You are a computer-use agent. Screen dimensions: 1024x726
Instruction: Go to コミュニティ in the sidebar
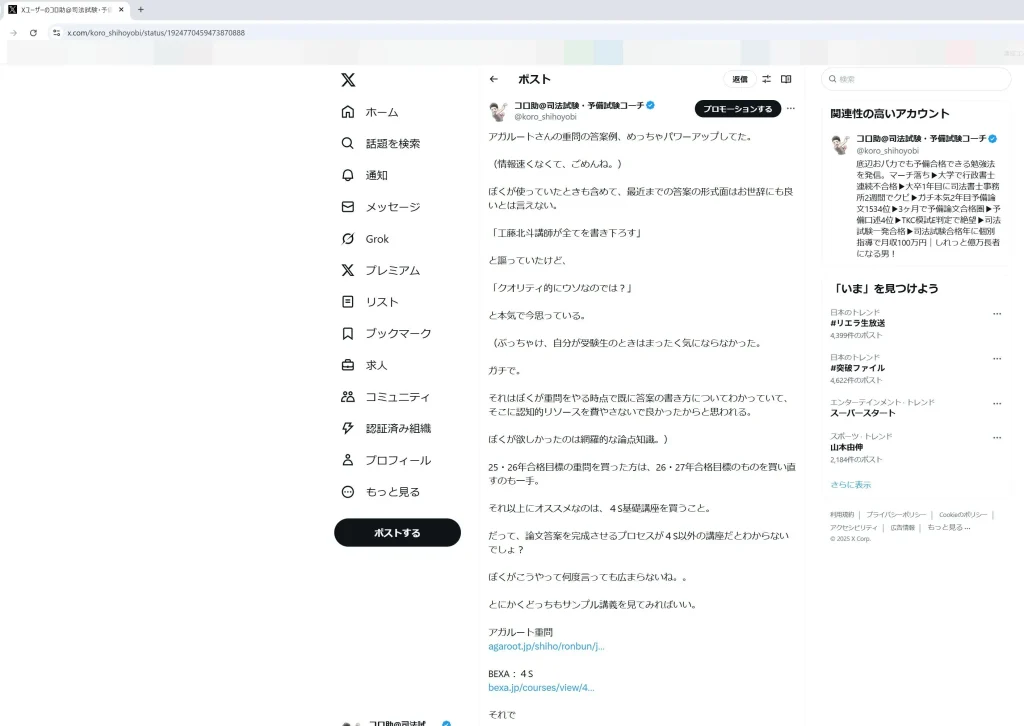pos(386,397)
